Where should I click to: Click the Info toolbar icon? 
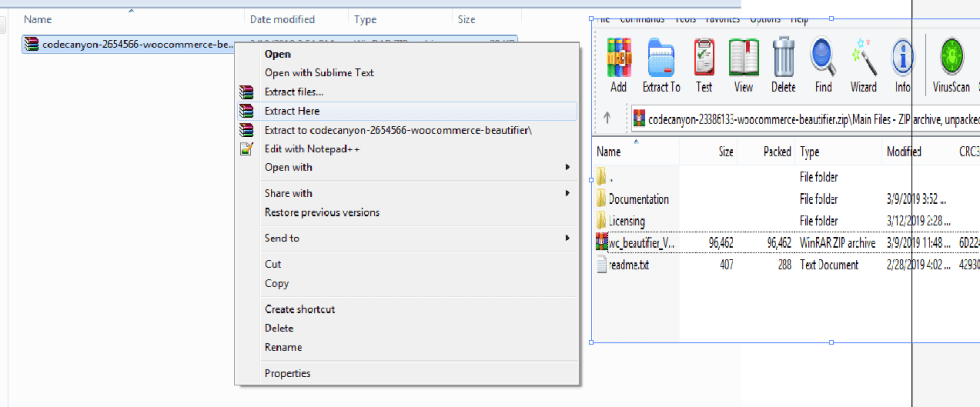point(902,57)
